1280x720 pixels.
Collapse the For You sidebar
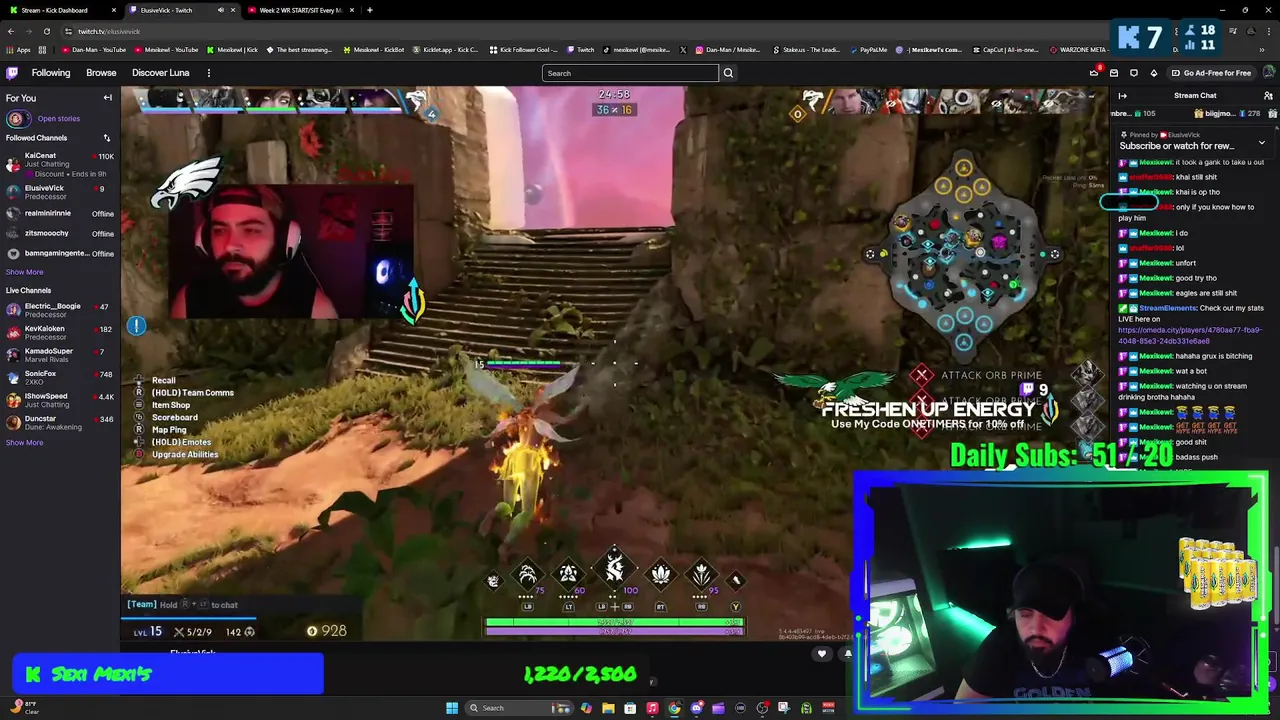click(107, 98)
